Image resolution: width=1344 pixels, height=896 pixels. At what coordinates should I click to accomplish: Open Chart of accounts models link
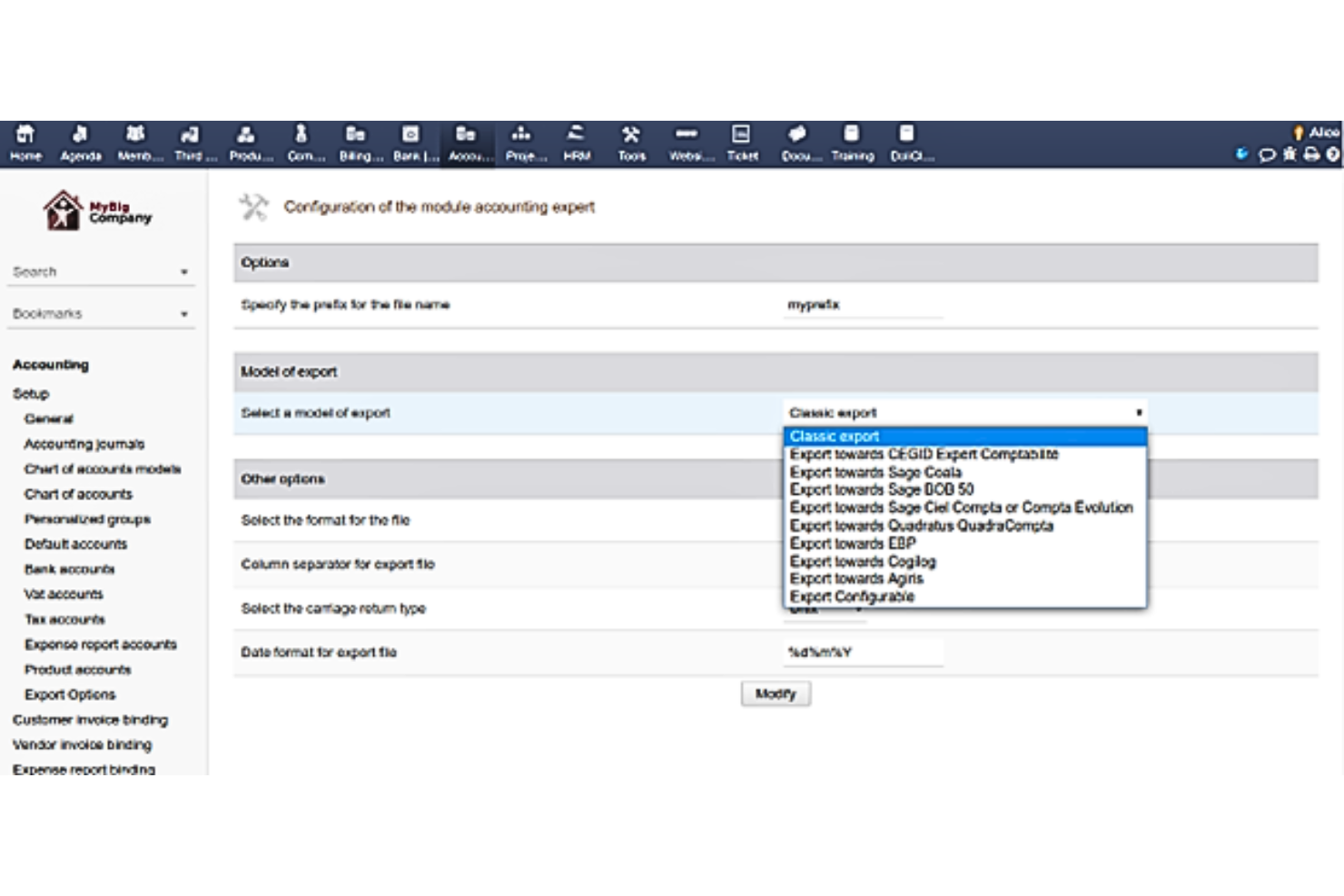click(x=103, y=468)
